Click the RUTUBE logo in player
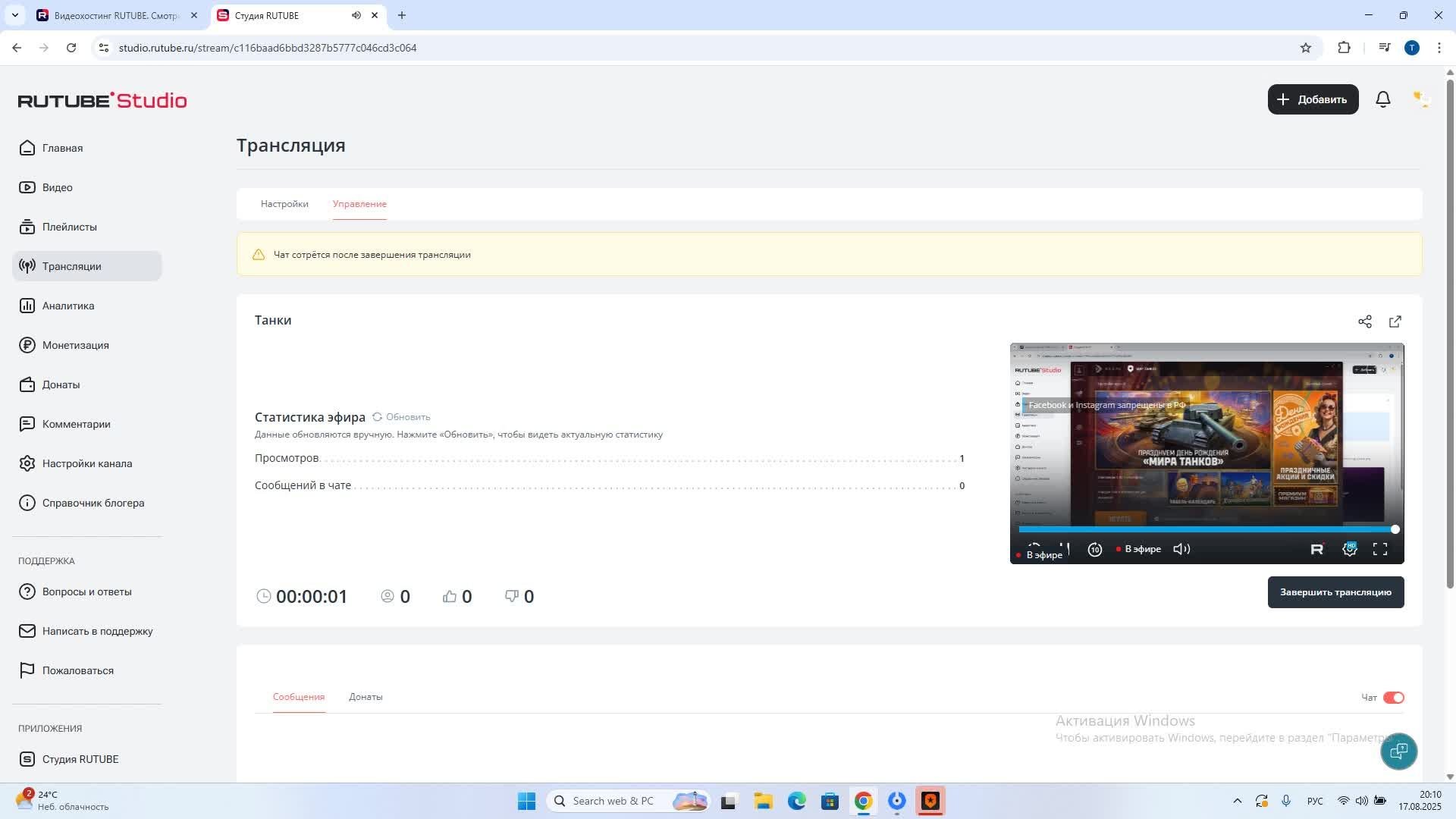 click(x=1316, y=549)
